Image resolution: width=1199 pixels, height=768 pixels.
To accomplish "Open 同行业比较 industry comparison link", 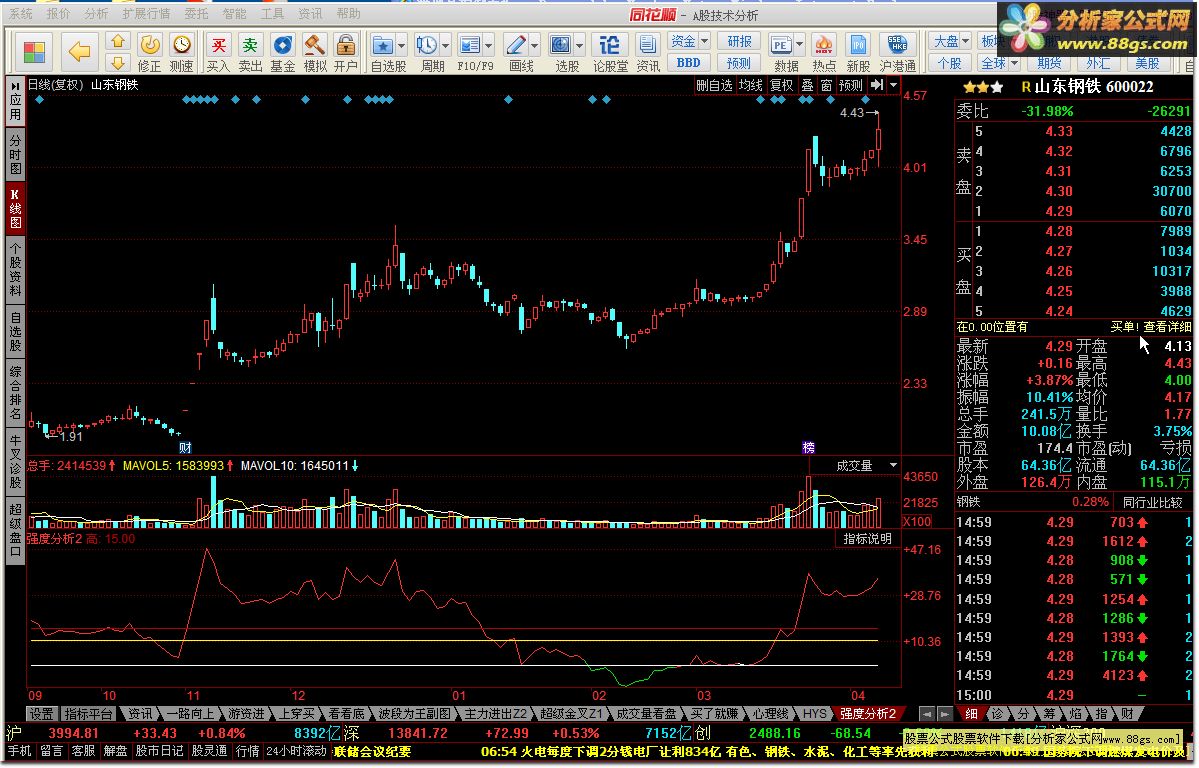I will pyautogui.click(x=1152, y=502).
